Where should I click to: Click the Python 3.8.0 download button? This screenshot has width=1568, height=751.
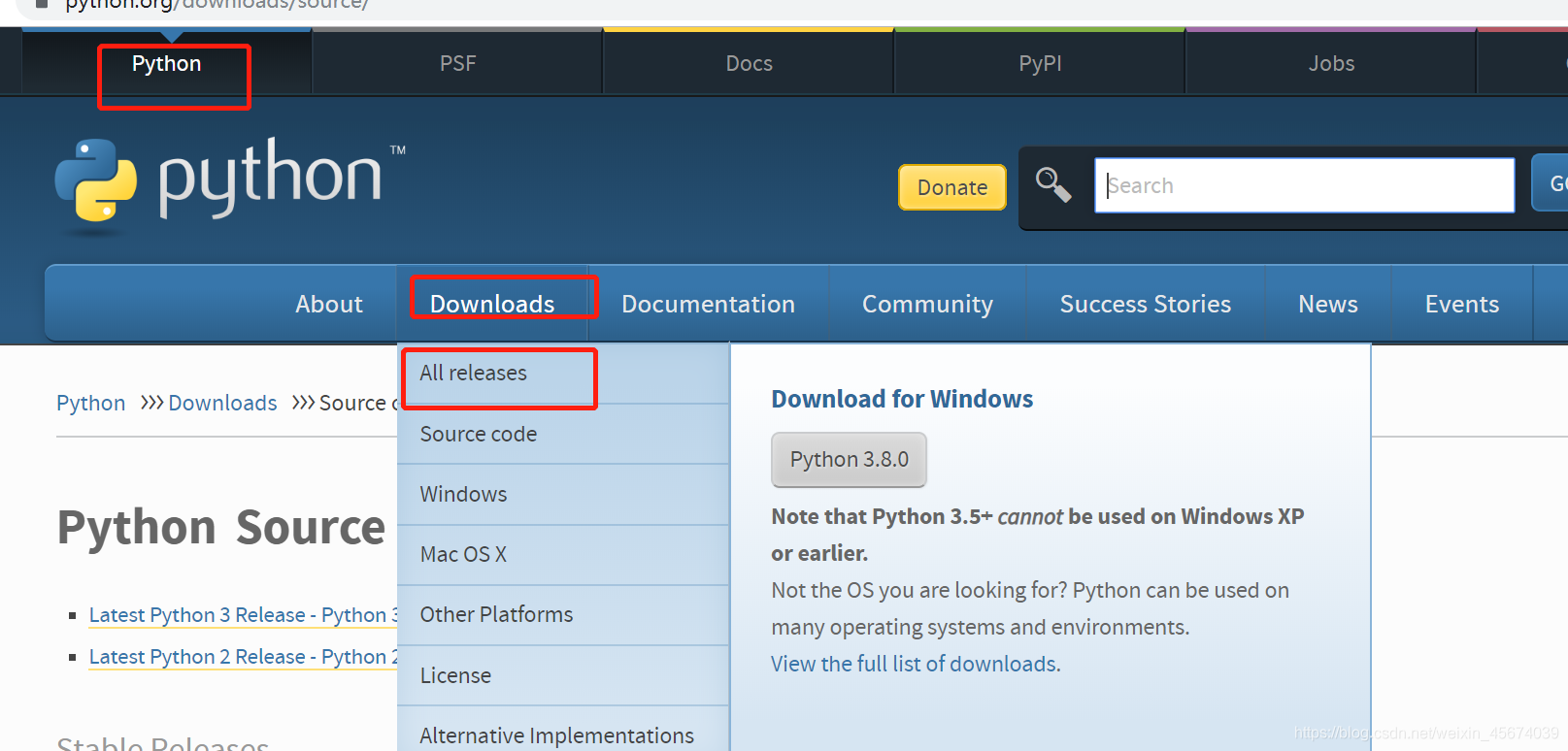(x=849, y=459)
